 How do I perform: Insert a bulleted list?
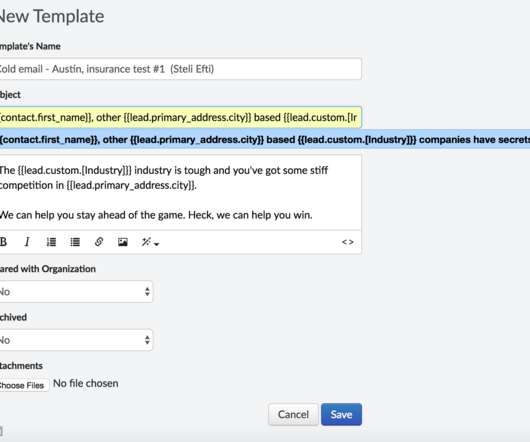tap(75, 242)
